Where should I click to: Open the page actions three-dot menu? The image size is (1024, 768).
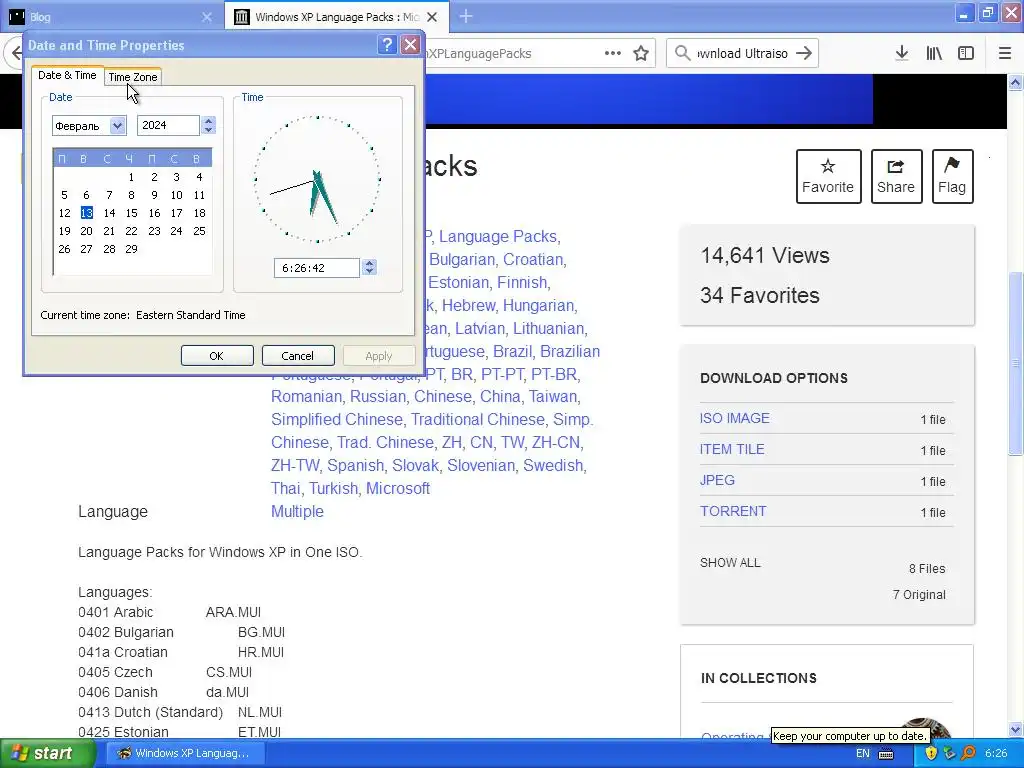(613, 53)
